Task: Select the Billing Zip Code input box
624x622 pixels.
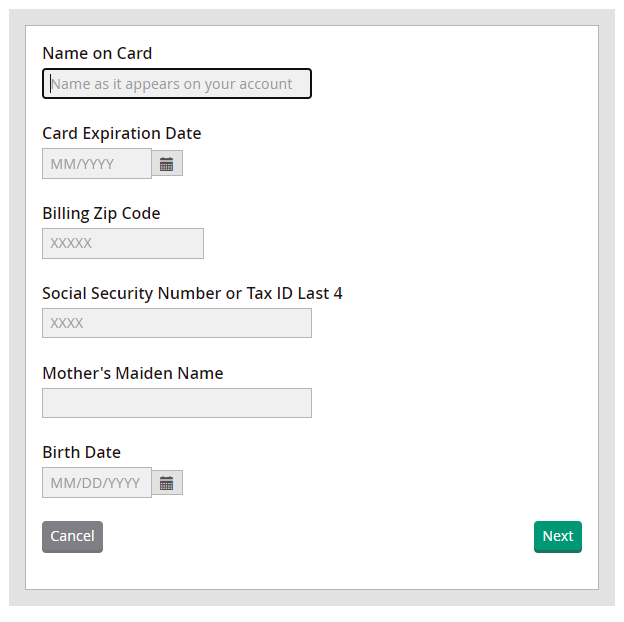Action: click(x=122, y=243)
